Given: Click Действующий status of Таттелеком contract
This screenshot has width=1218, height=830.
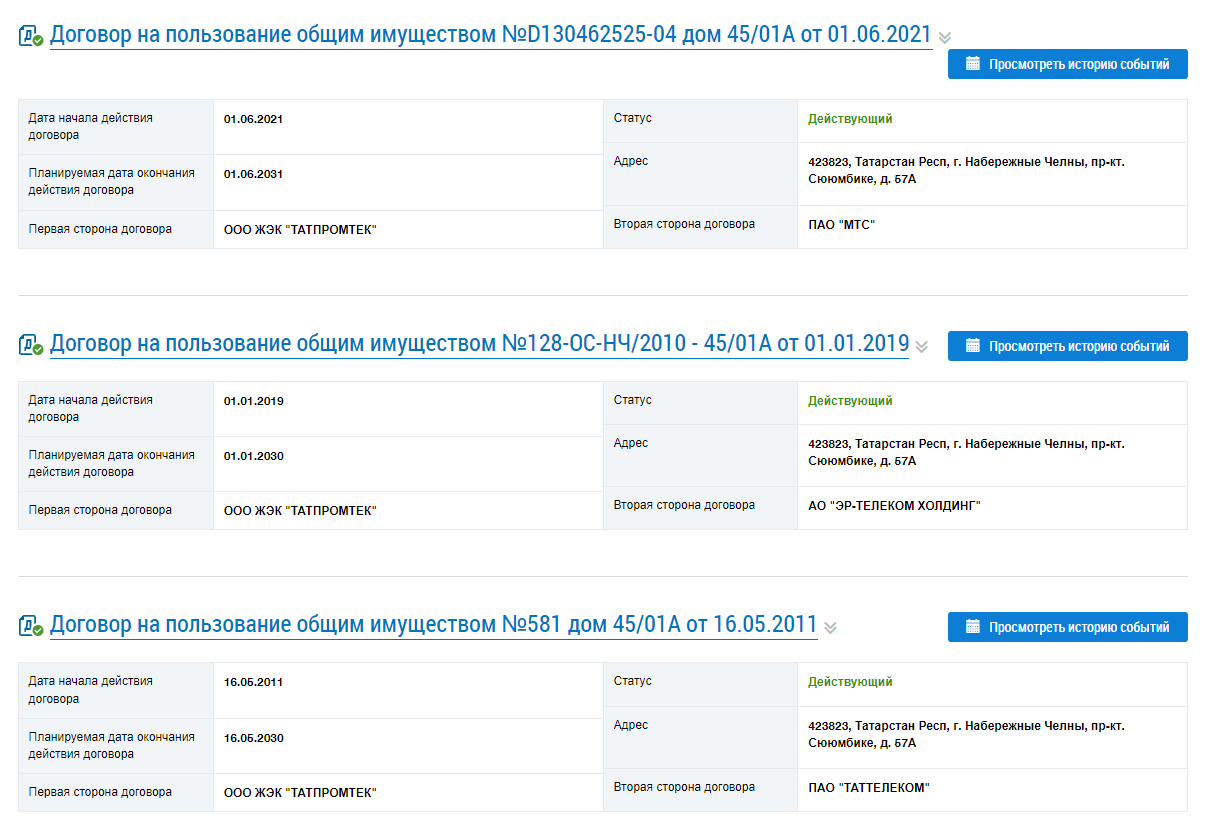Looking at the screenshot, I should [x=850, y=681].
